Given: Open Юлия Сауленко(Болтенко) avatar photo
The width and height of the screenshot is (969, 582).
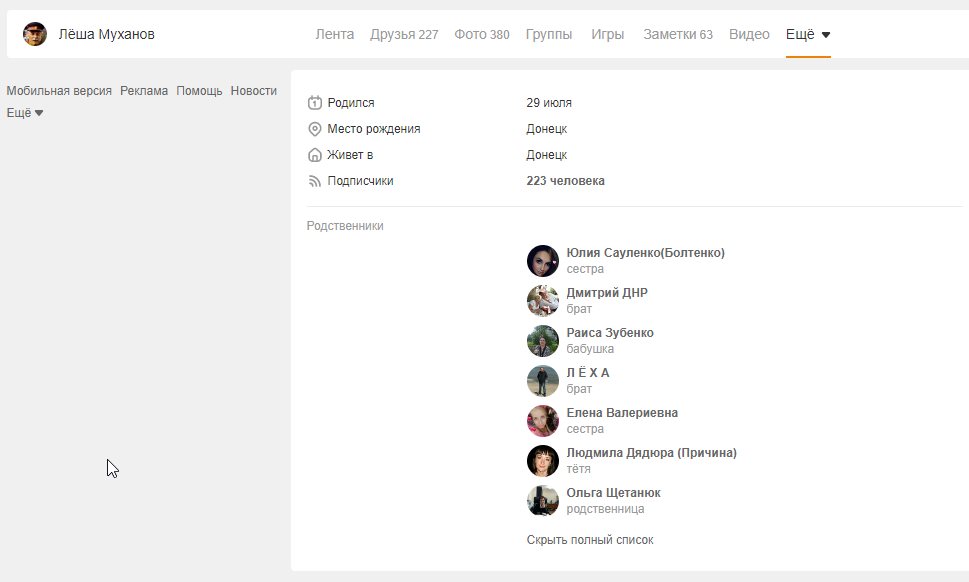Looking at the screenshot, I should [x=542, y=261].
